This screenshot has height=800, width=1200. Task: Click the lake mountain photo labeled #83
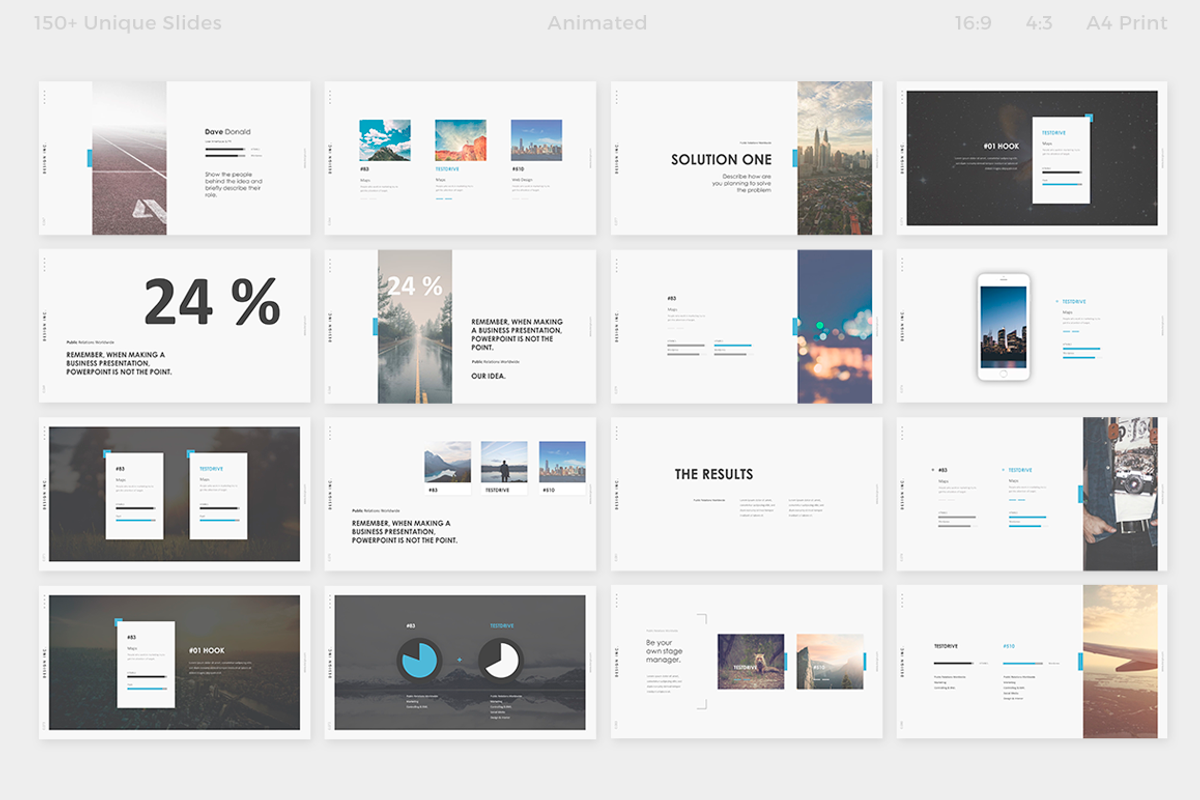point(447,463)
